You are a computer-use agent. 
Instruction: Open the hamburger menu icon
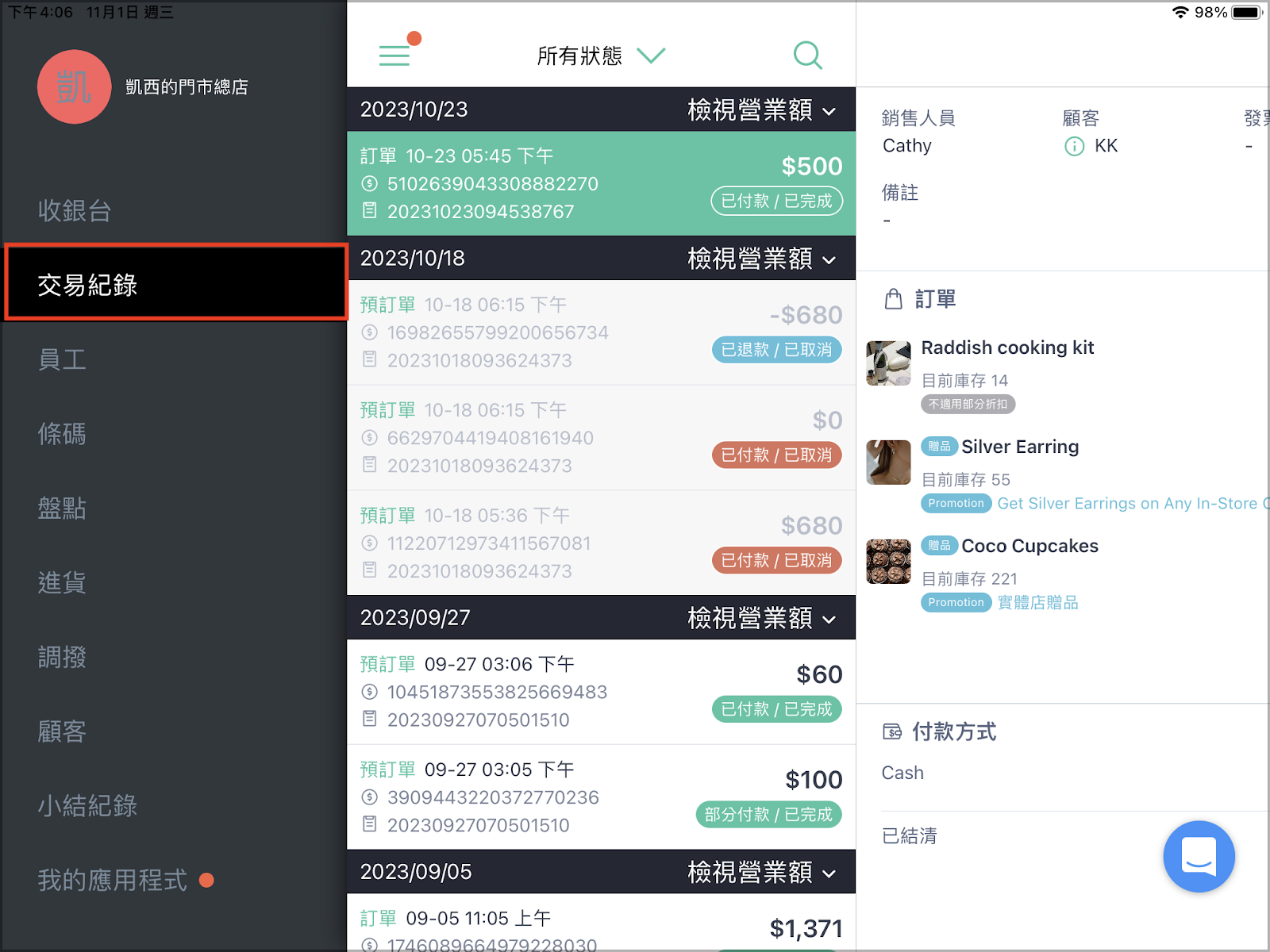[x=394, y=56]
